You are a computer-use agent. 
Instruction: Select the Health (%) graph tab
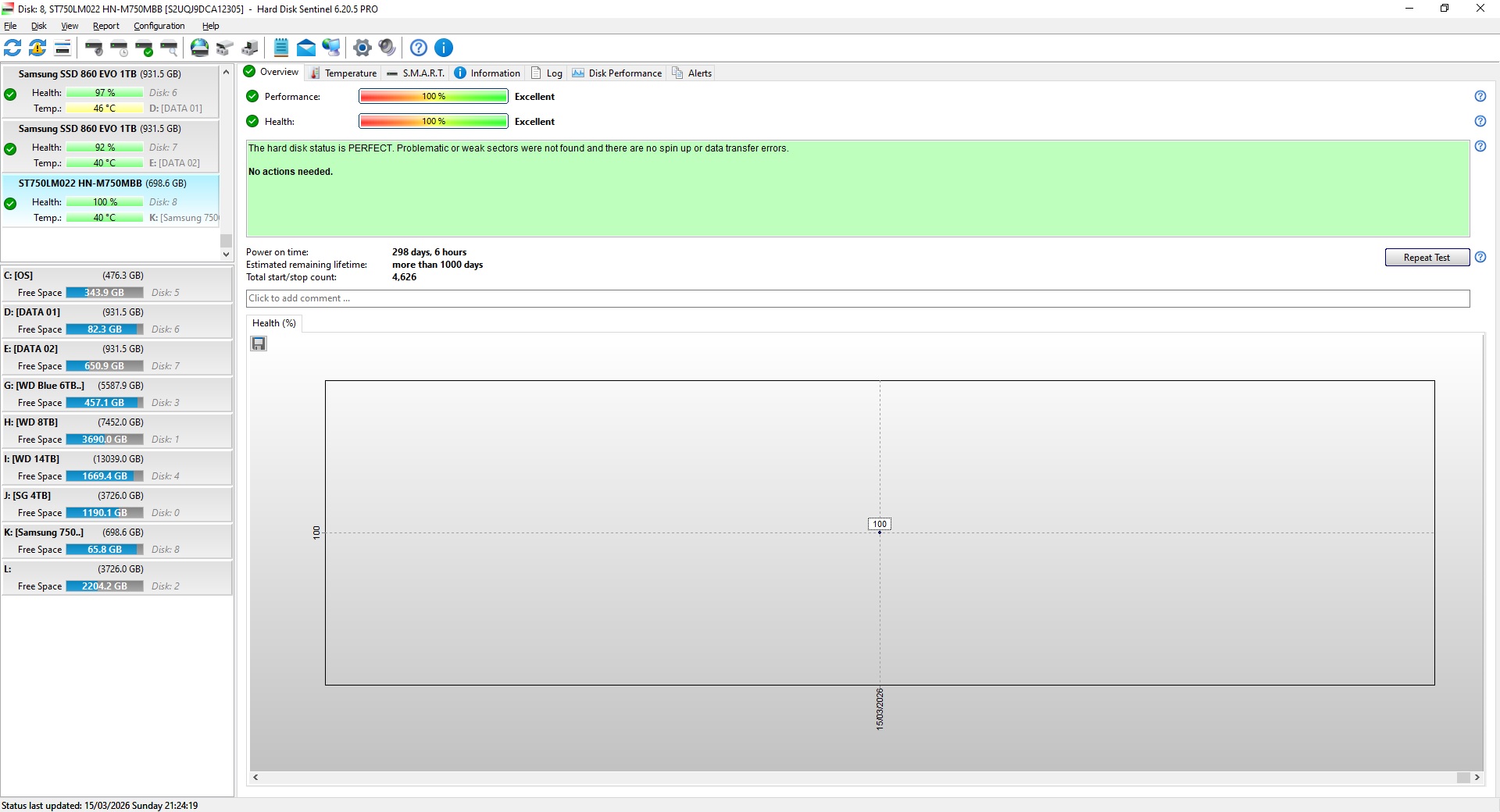pos(274,323)
